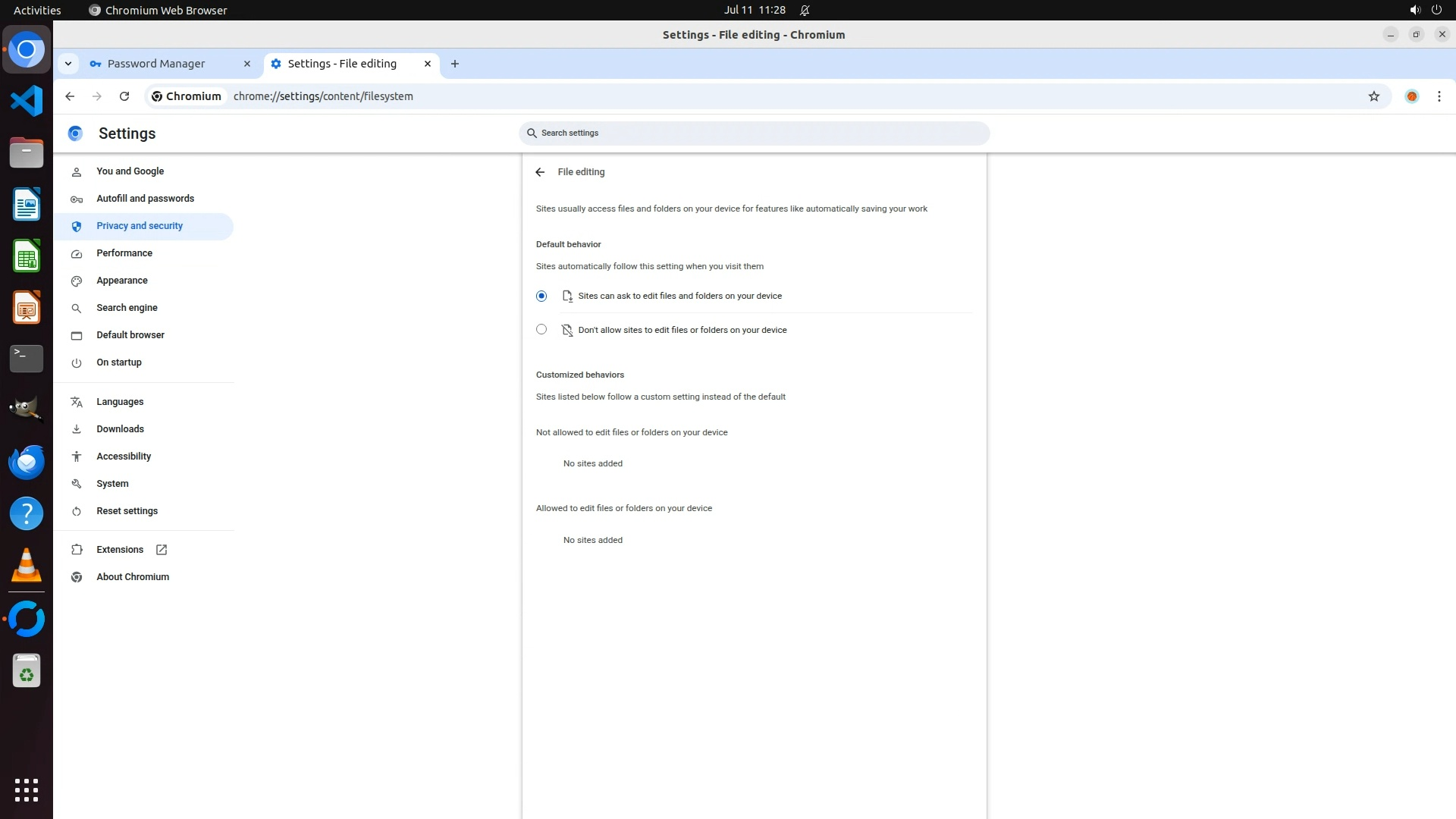Select Don't allow sites to edit files
Screen dimensions: 1456x819
[541, 329]
